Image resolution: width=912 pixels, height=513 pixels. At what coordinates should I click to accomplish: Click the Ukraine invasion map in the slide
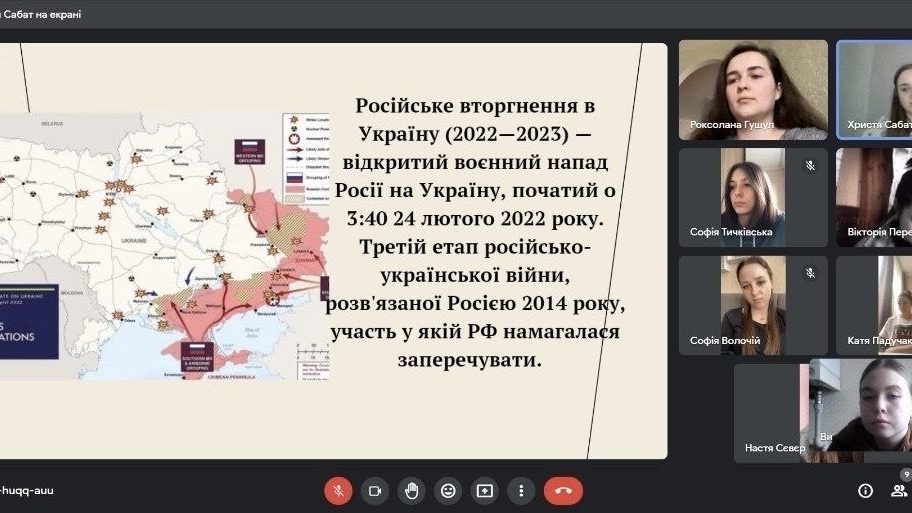(165, 245)
